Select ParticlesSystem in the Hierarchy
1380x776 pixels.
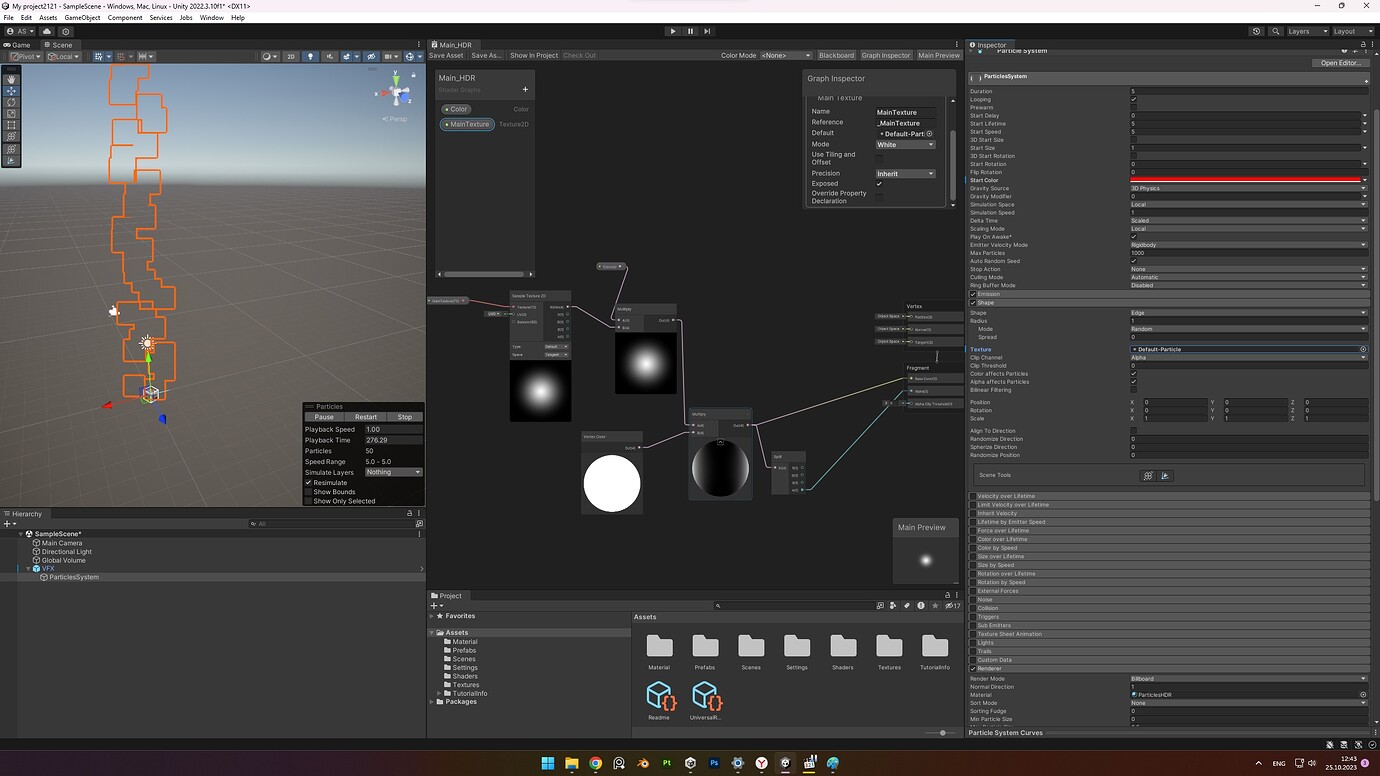73,577
